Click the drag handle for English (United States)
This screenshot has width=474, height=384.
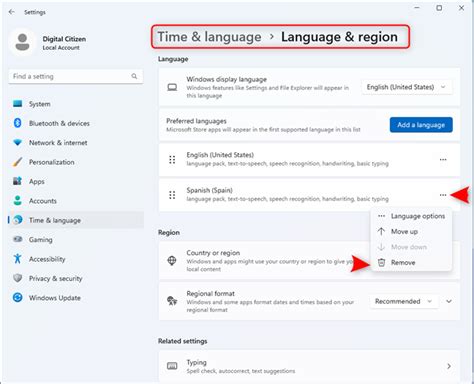(x=172, y=159)
